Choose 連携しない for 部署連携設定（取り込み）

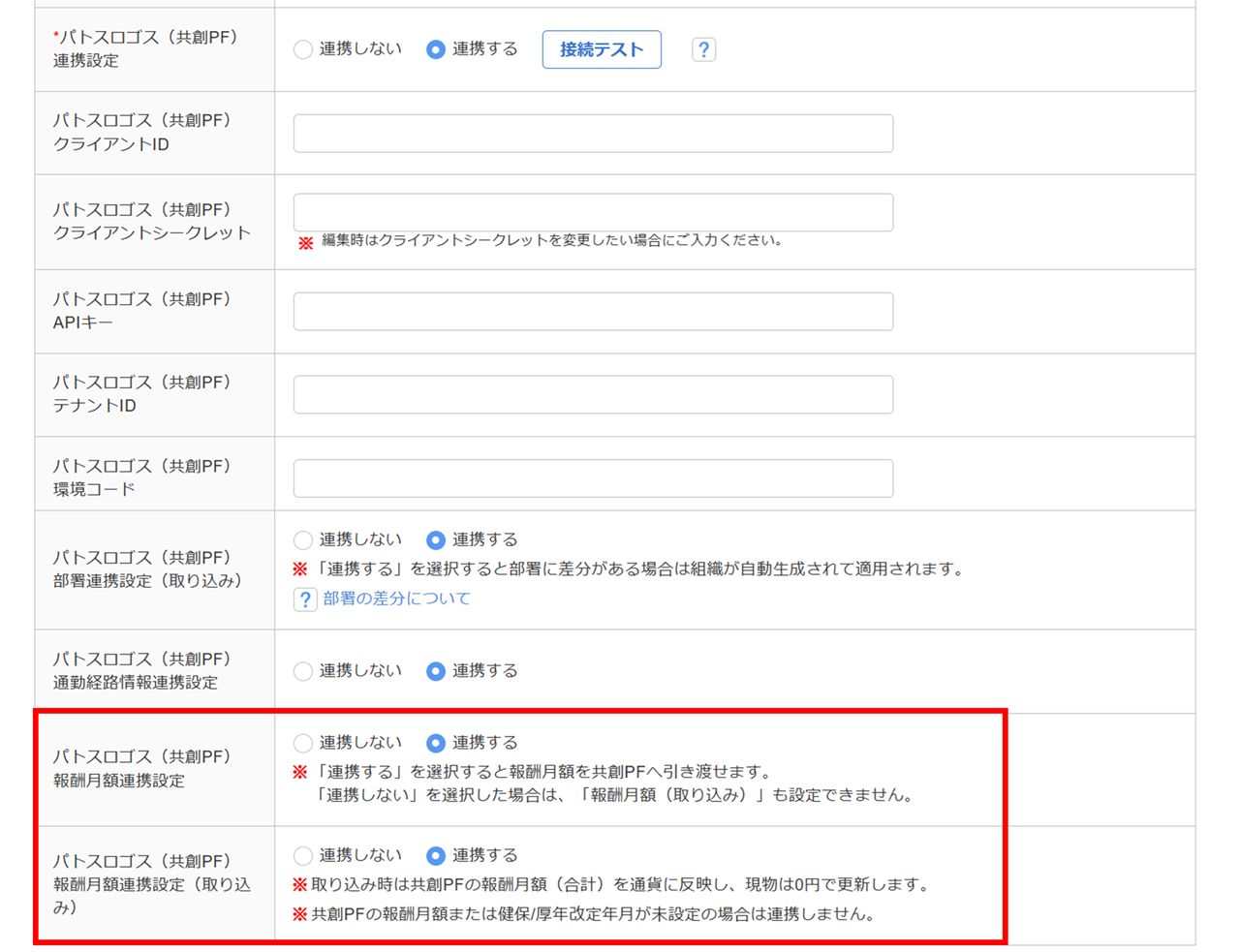coord(303,540)
